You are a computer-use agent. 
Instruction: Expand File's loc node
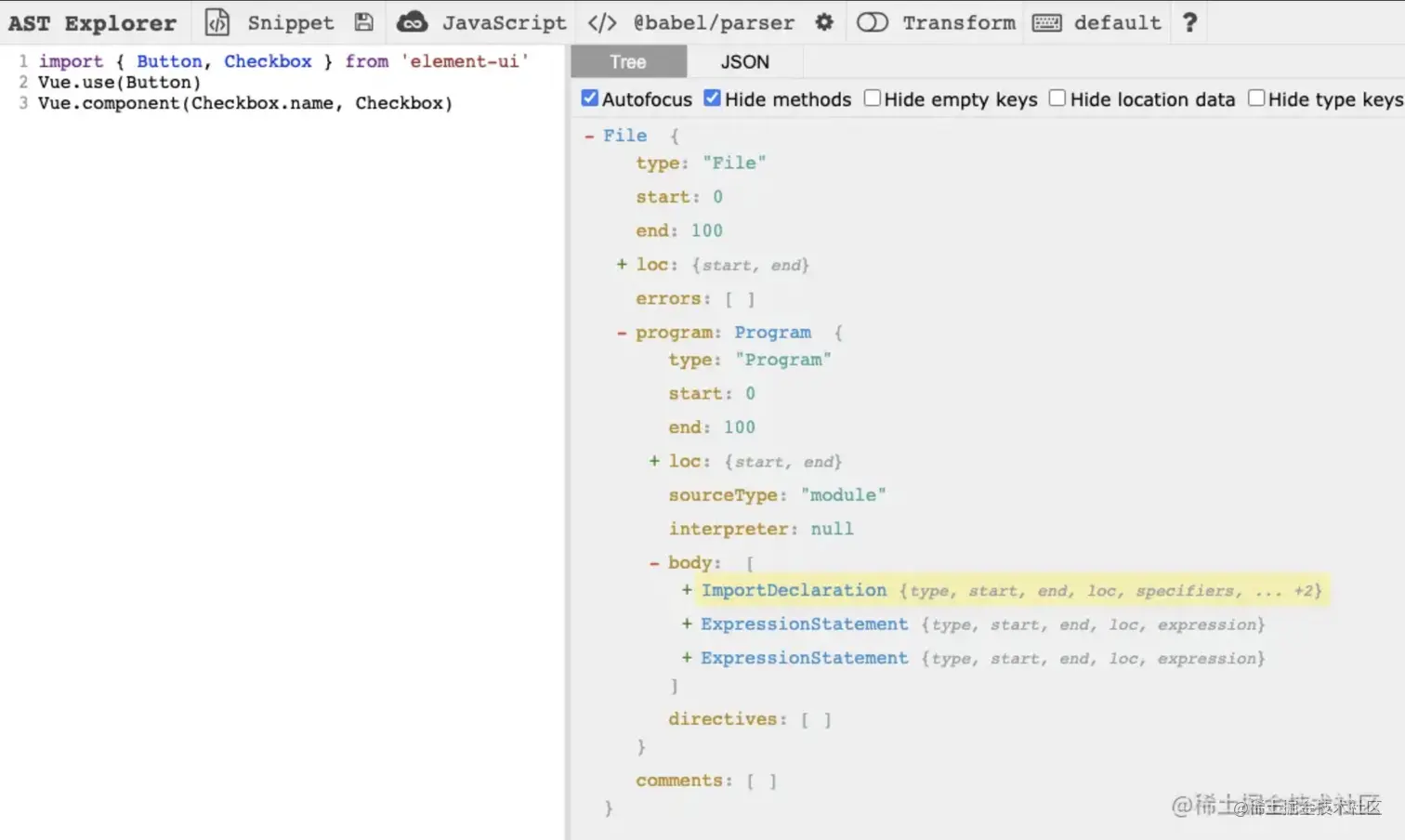point(622,265)
